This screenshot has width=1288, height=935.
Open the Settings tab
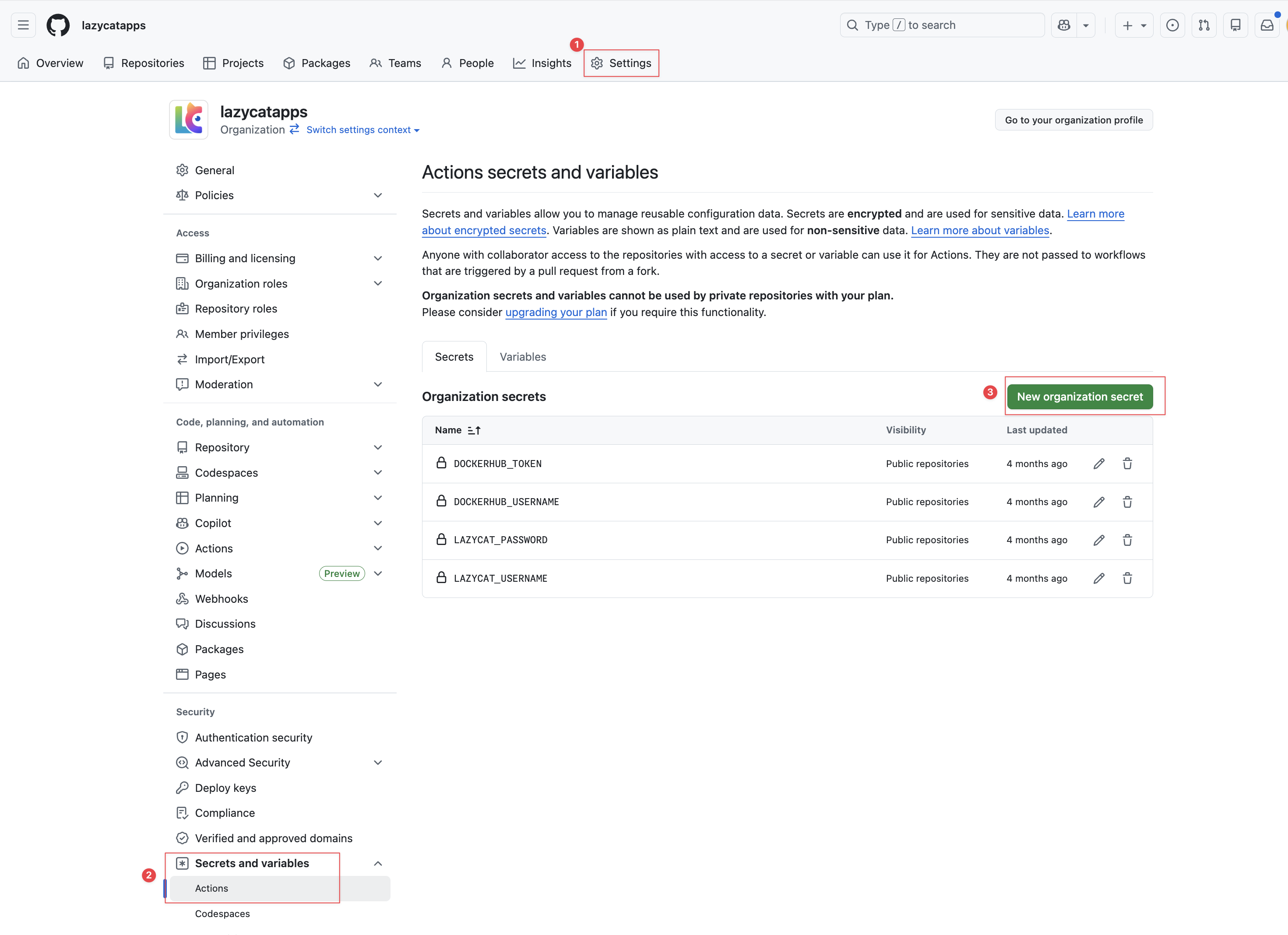(x=621, y=63)
